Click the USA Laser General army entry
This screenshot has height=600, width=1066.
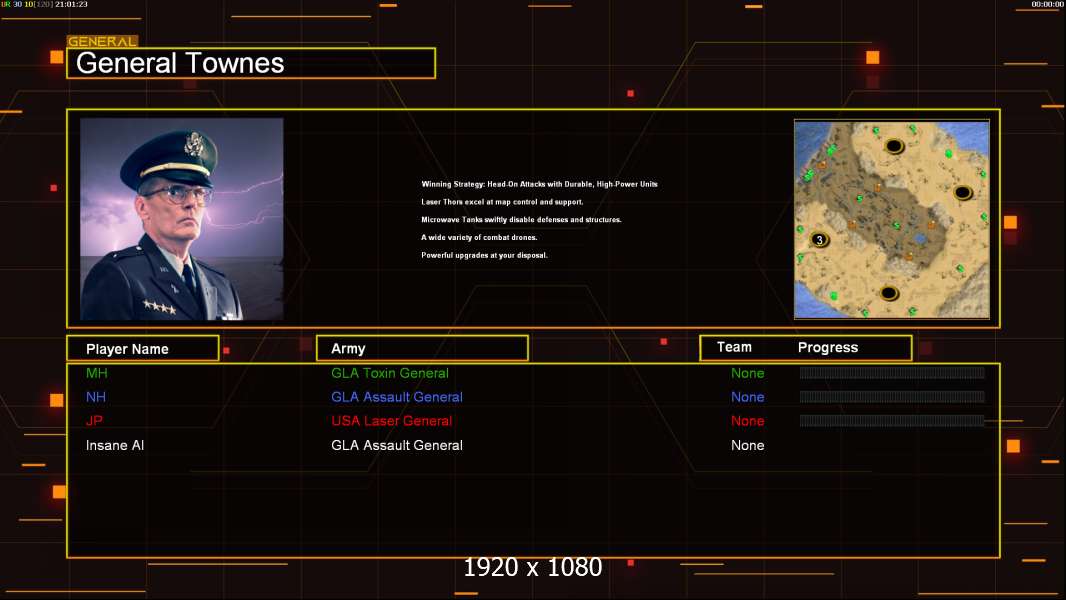pyautogui.click(x=392, y=421)
